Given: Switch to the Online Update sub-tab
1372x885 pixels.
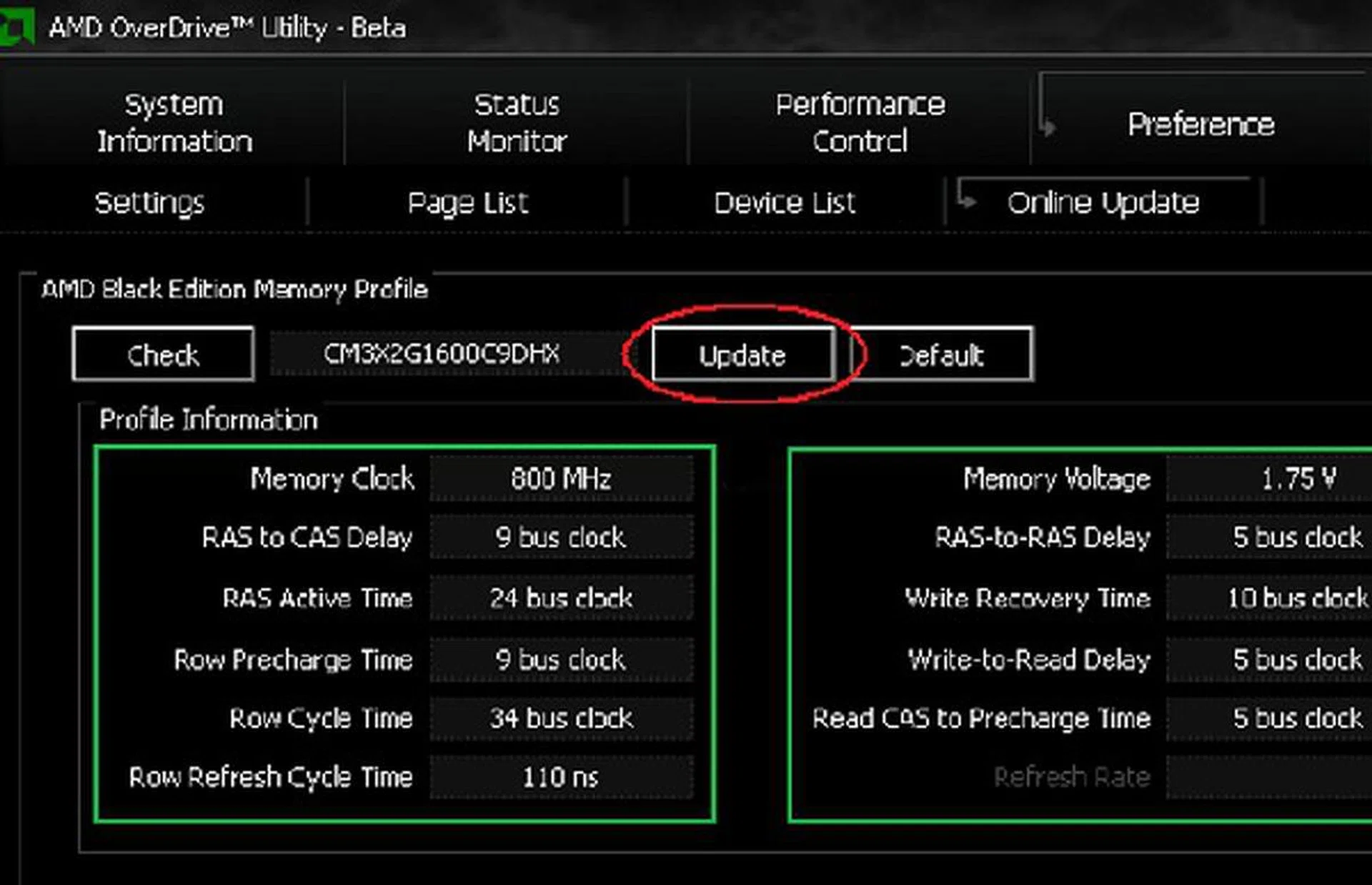Looking at the screenshot, I should 1103,202.
